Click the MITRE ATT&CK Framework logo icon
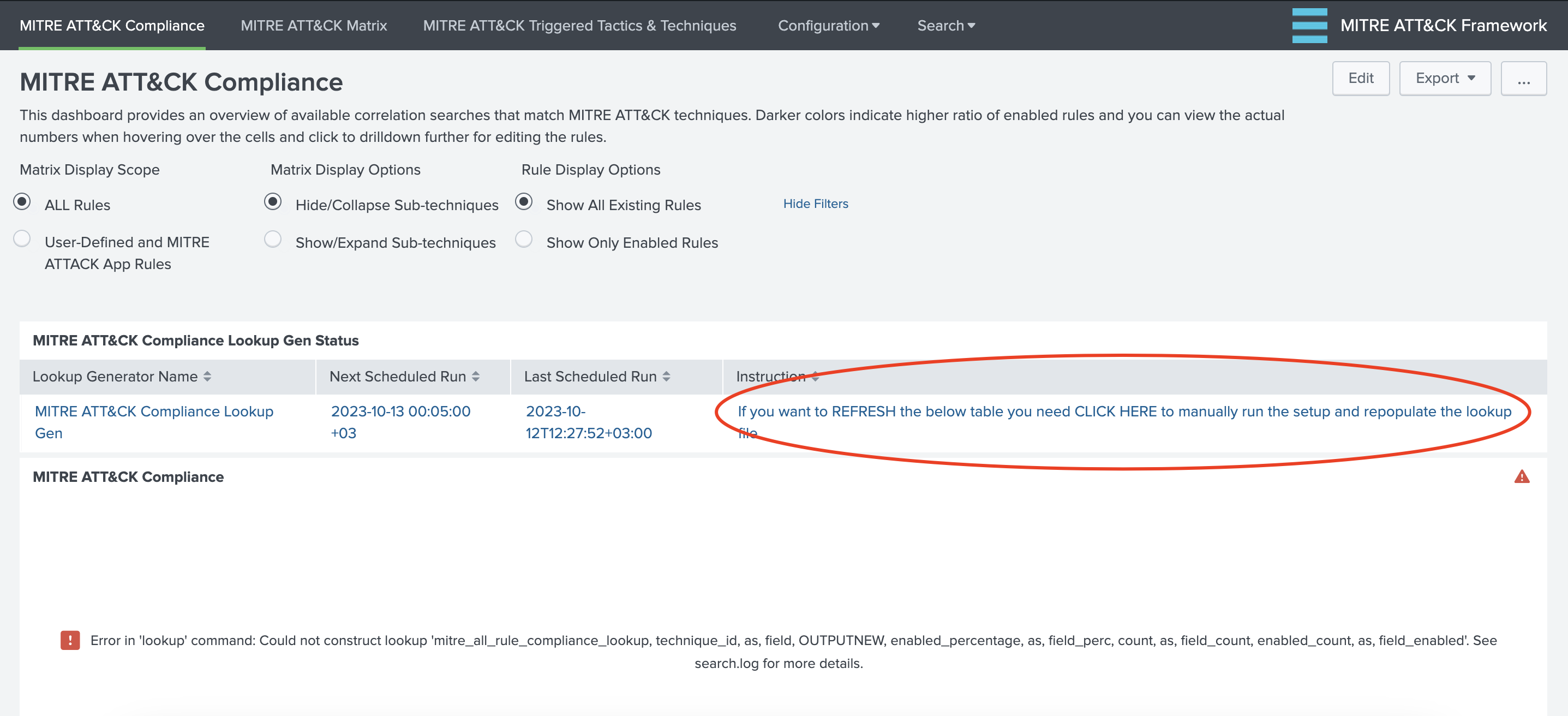The image size is (1568, 716). [1309, 26]
